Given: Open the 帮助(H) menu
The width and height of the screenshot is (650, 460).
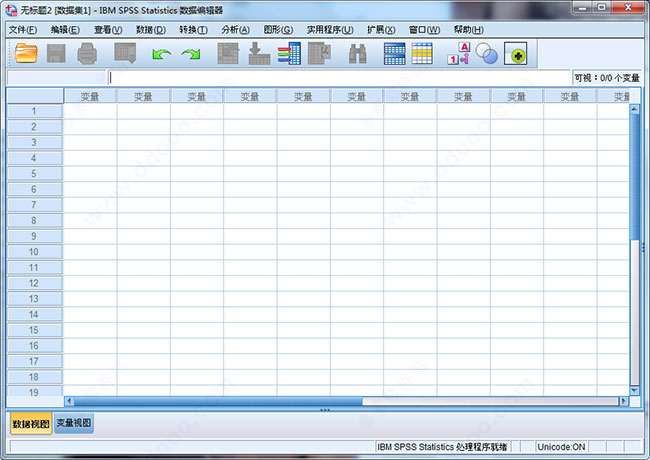Looking at the screenshot, I should (468, 30).
